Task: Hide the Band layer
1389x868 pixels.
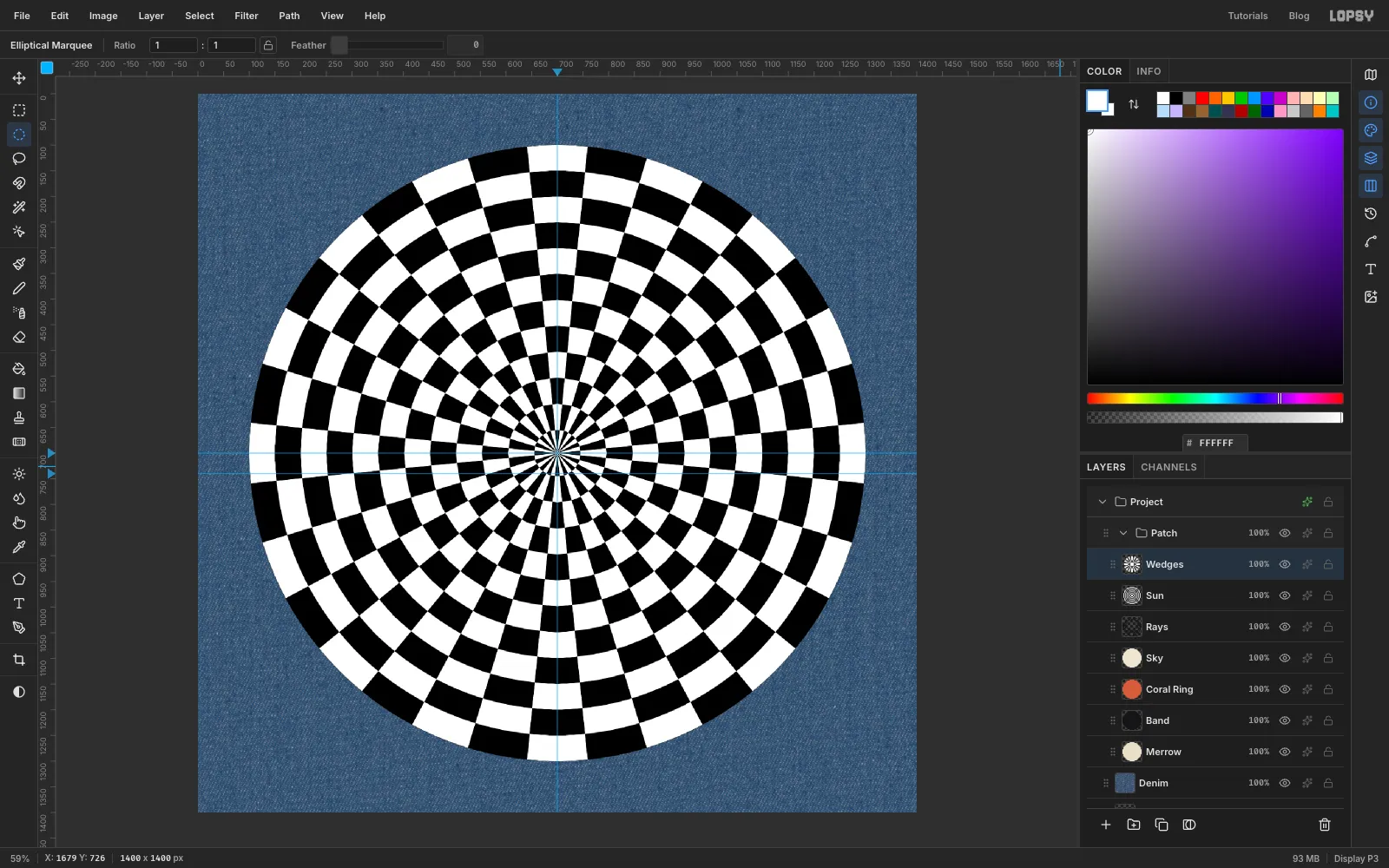Action: 1285,720
